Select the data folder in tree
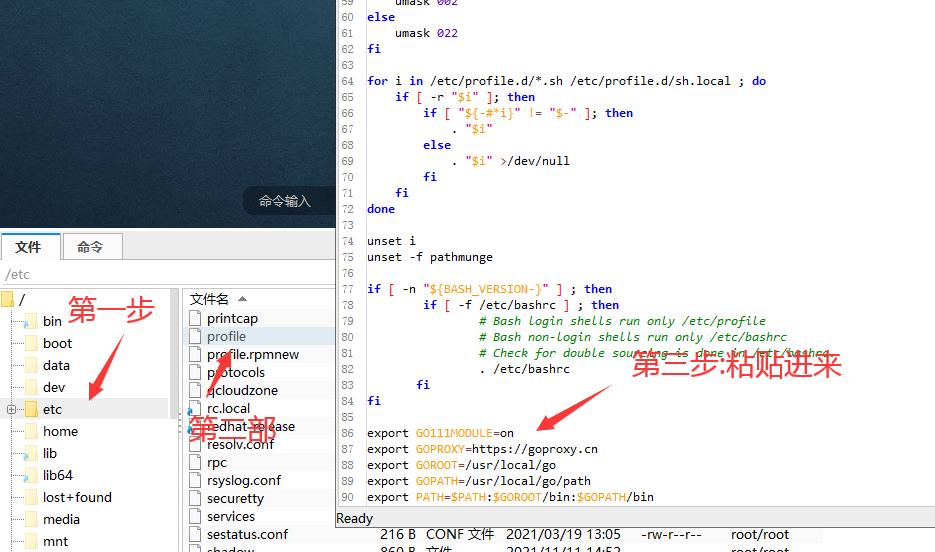 56,365
